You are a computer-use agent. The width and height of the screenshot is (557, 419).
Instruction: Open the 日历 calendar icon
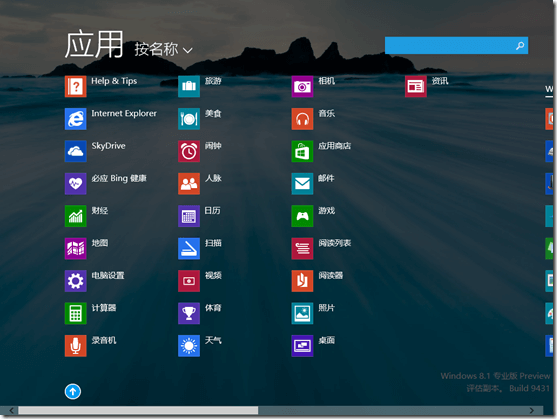pos(189,216)
